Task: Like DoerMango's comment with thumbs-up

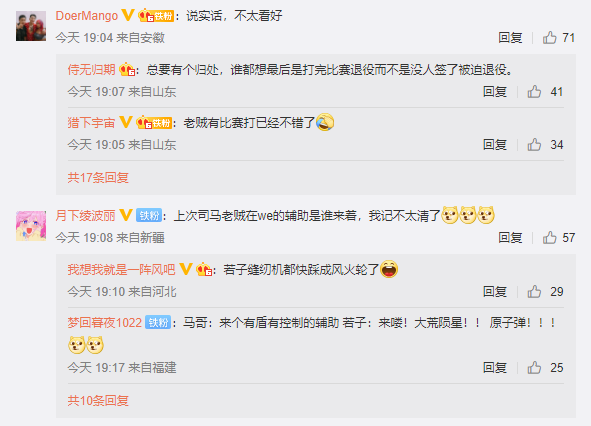Action: click(550, 38)
